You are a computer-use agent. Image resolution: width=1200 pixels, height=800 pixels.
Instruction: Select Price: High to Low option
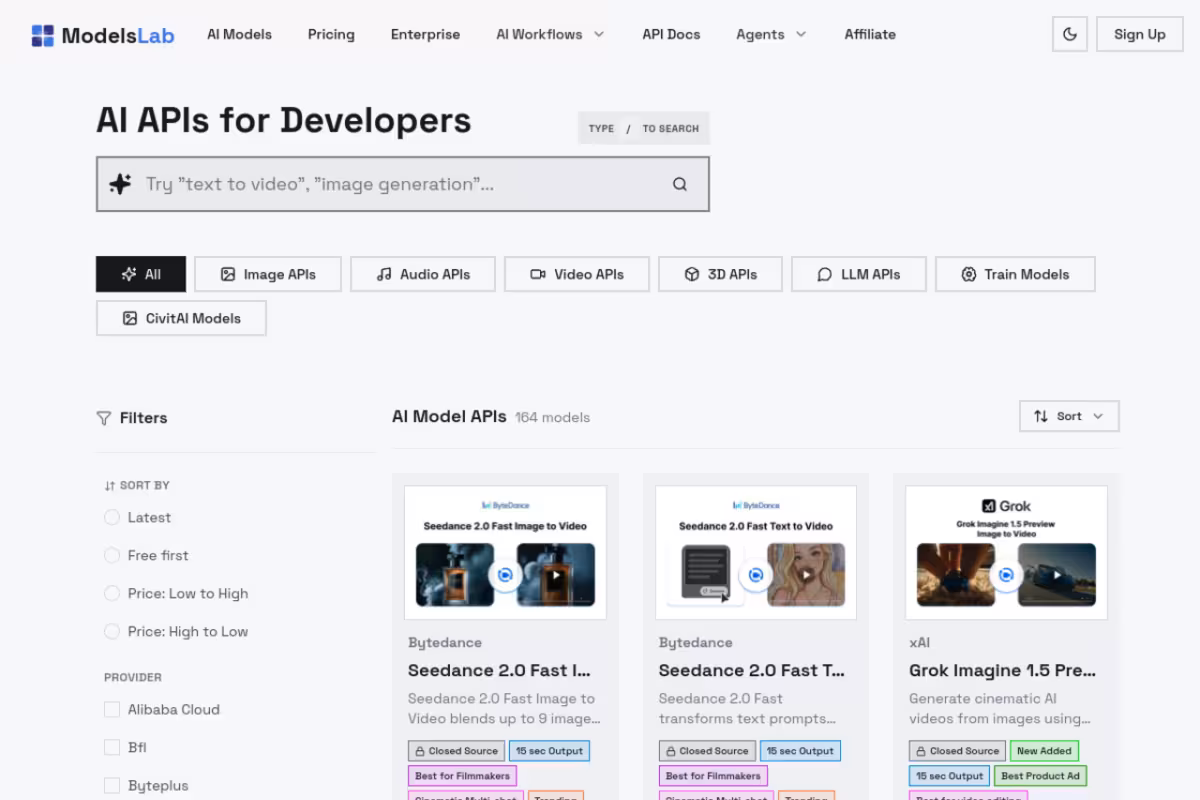112,631
